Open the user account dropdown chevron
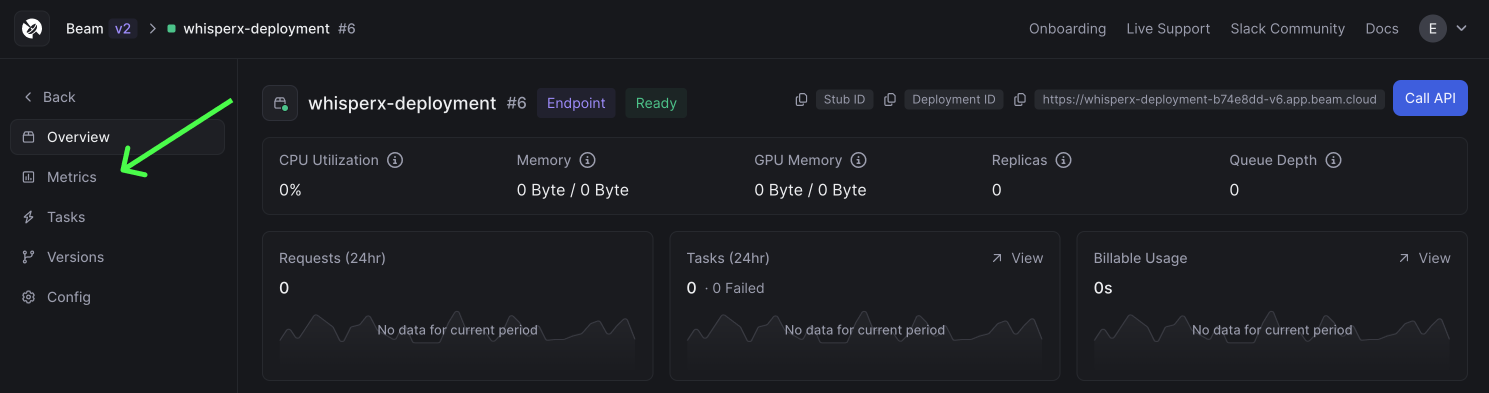 pyautogui.click(x=1461, y=29)
